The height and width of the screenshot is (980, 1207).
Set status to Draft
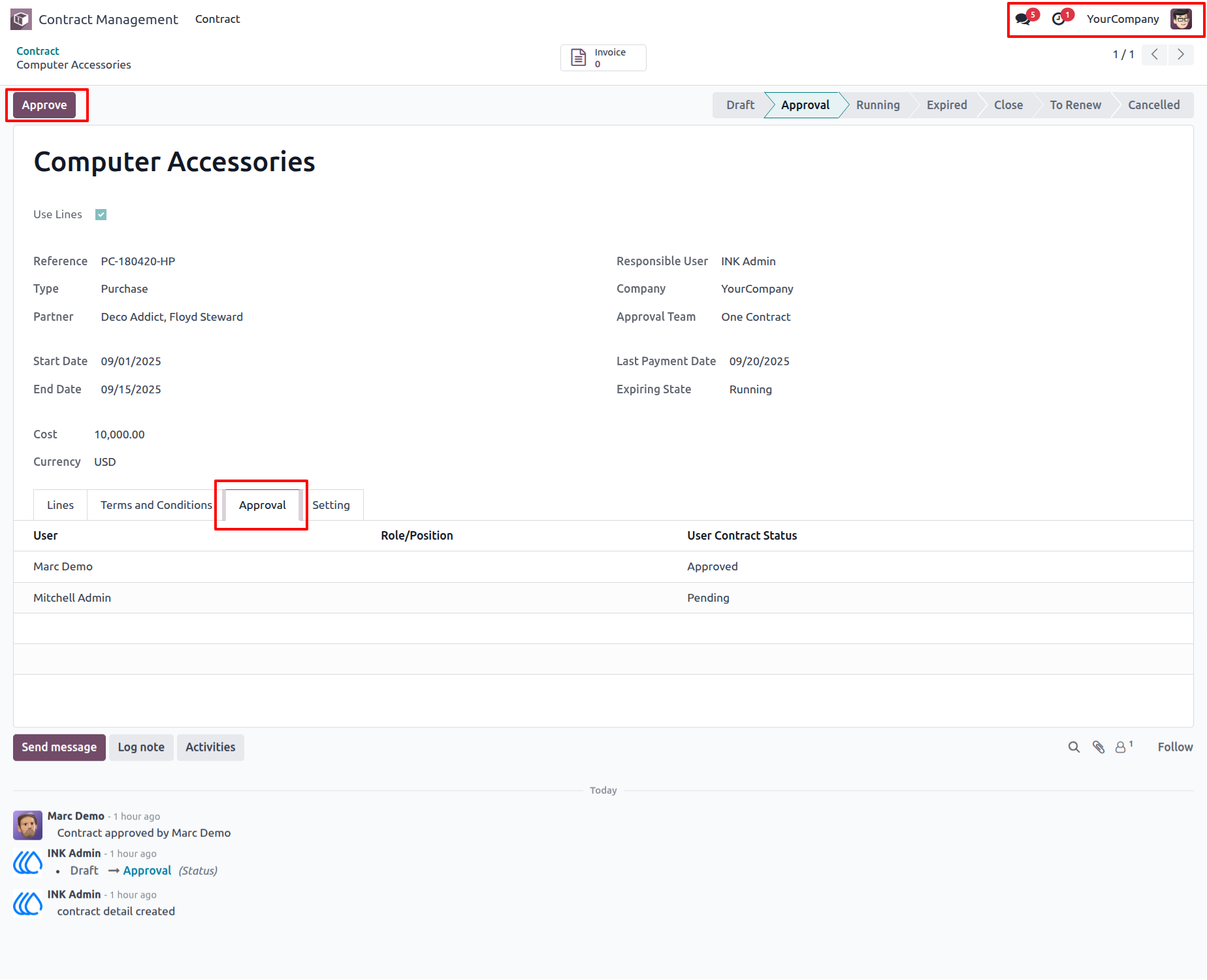tap(740, 105)
